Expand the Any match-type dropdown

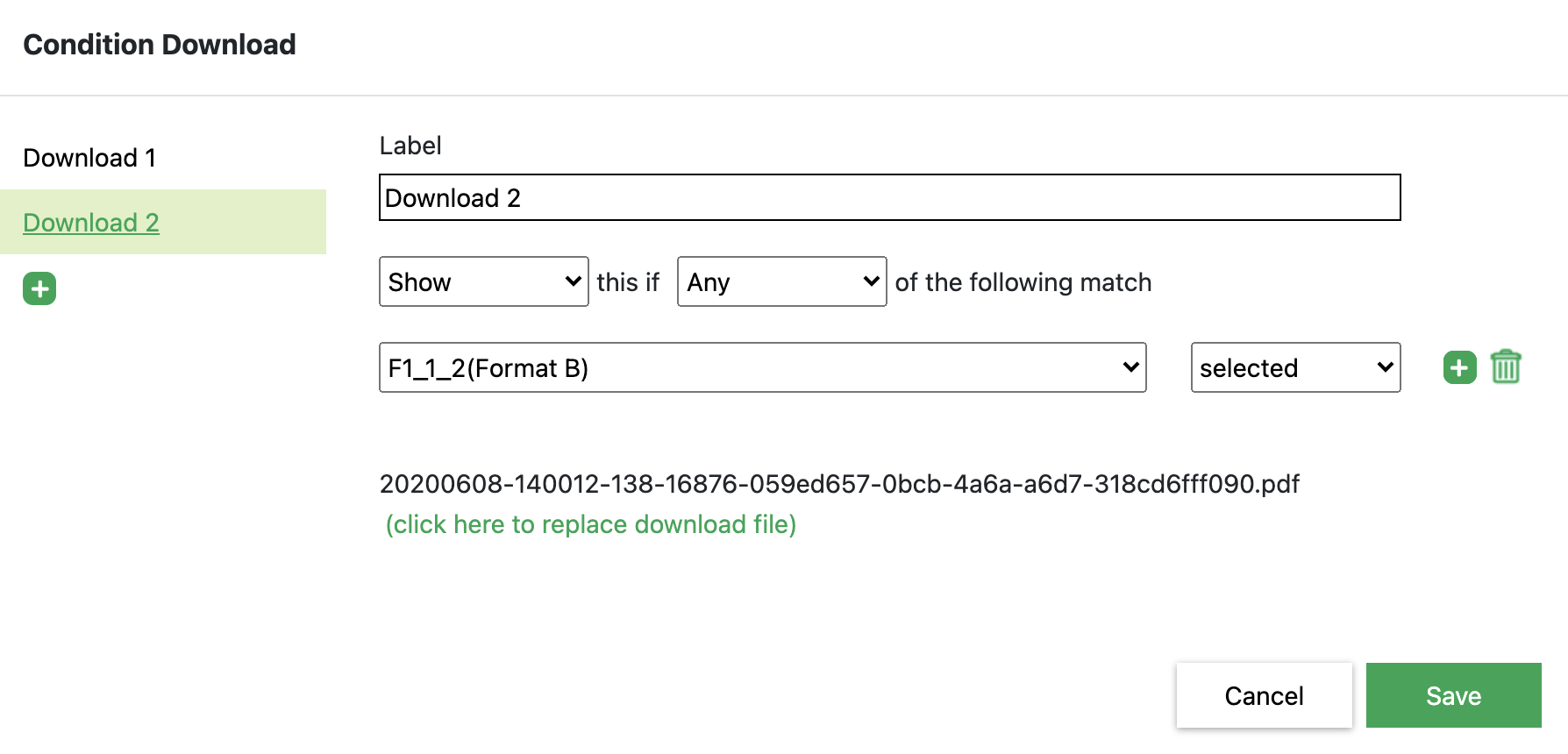tap(781, 281)
